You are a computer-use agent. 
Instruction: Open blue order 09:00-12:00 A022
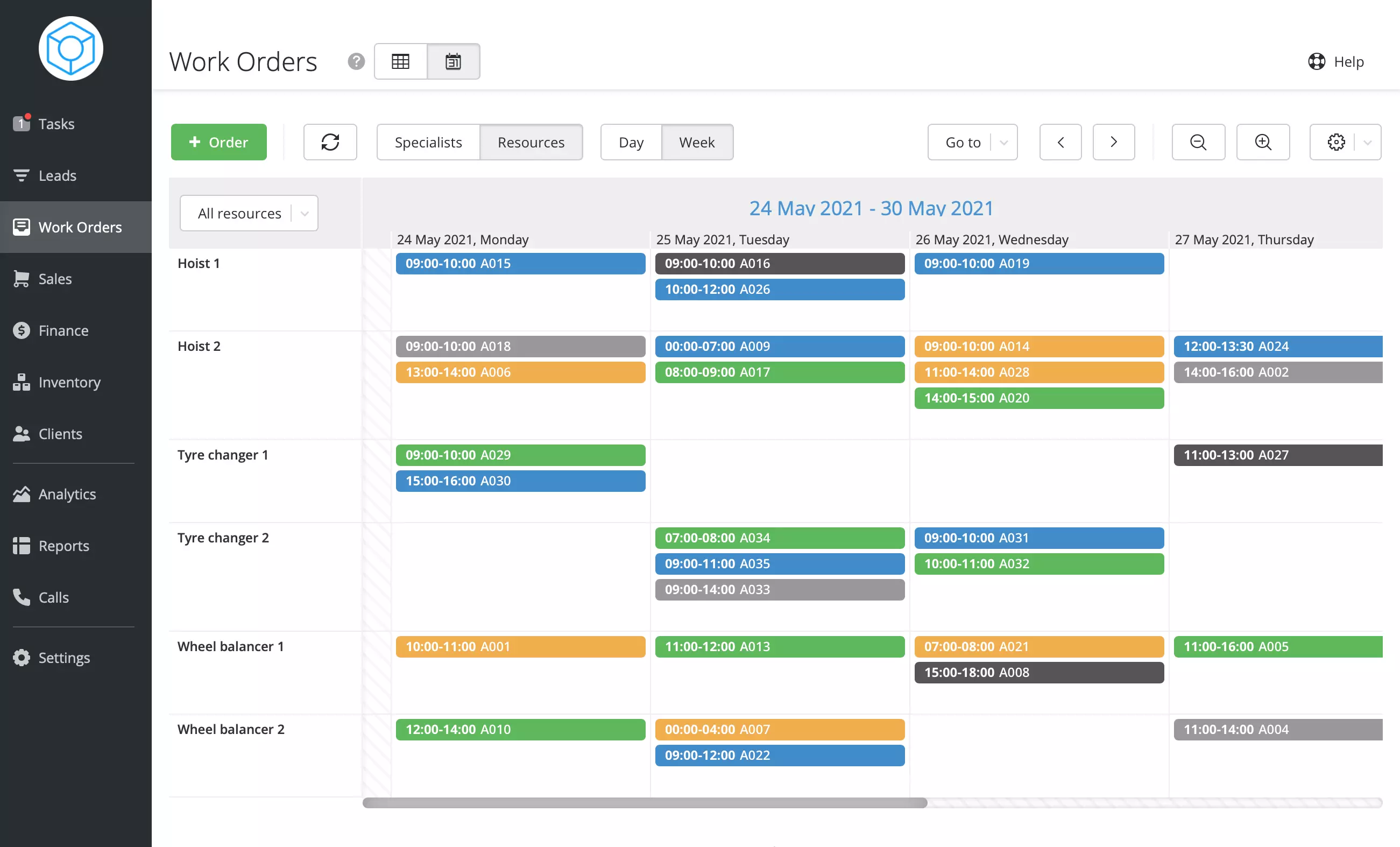tap(780, 756)
